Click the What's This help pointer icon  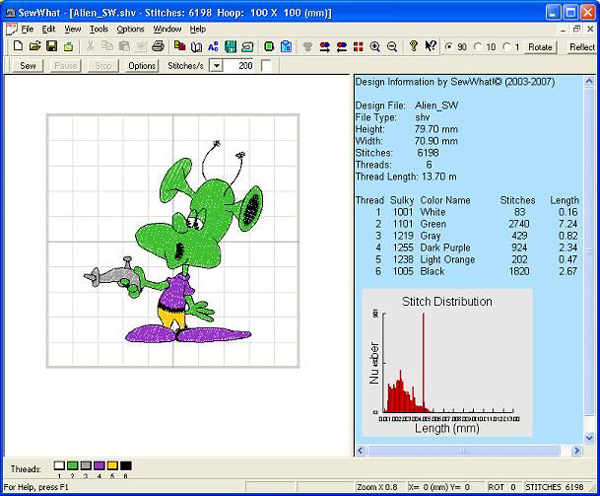[429, 47]
